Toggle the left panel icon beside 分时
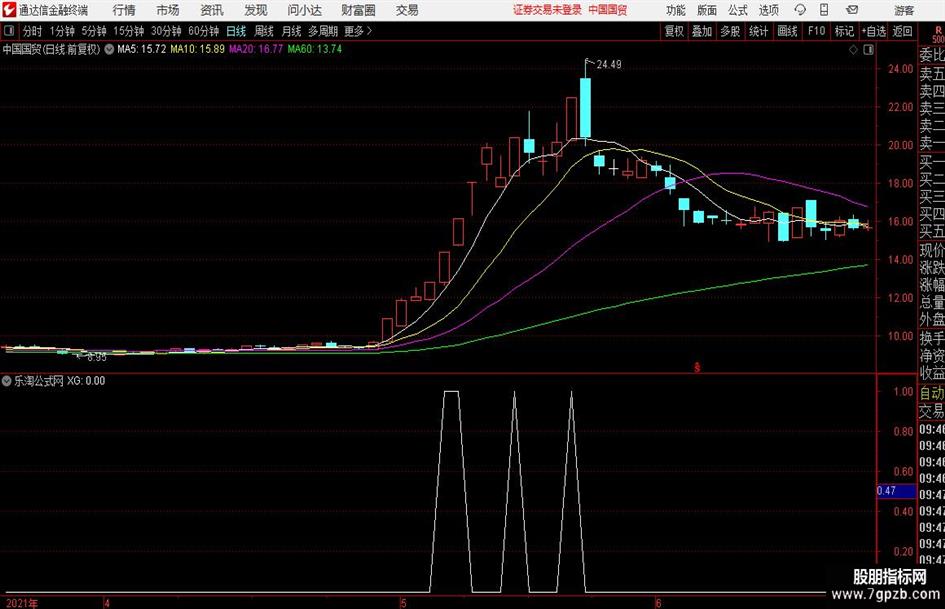The image size is (945, 609). coord(9,31)
